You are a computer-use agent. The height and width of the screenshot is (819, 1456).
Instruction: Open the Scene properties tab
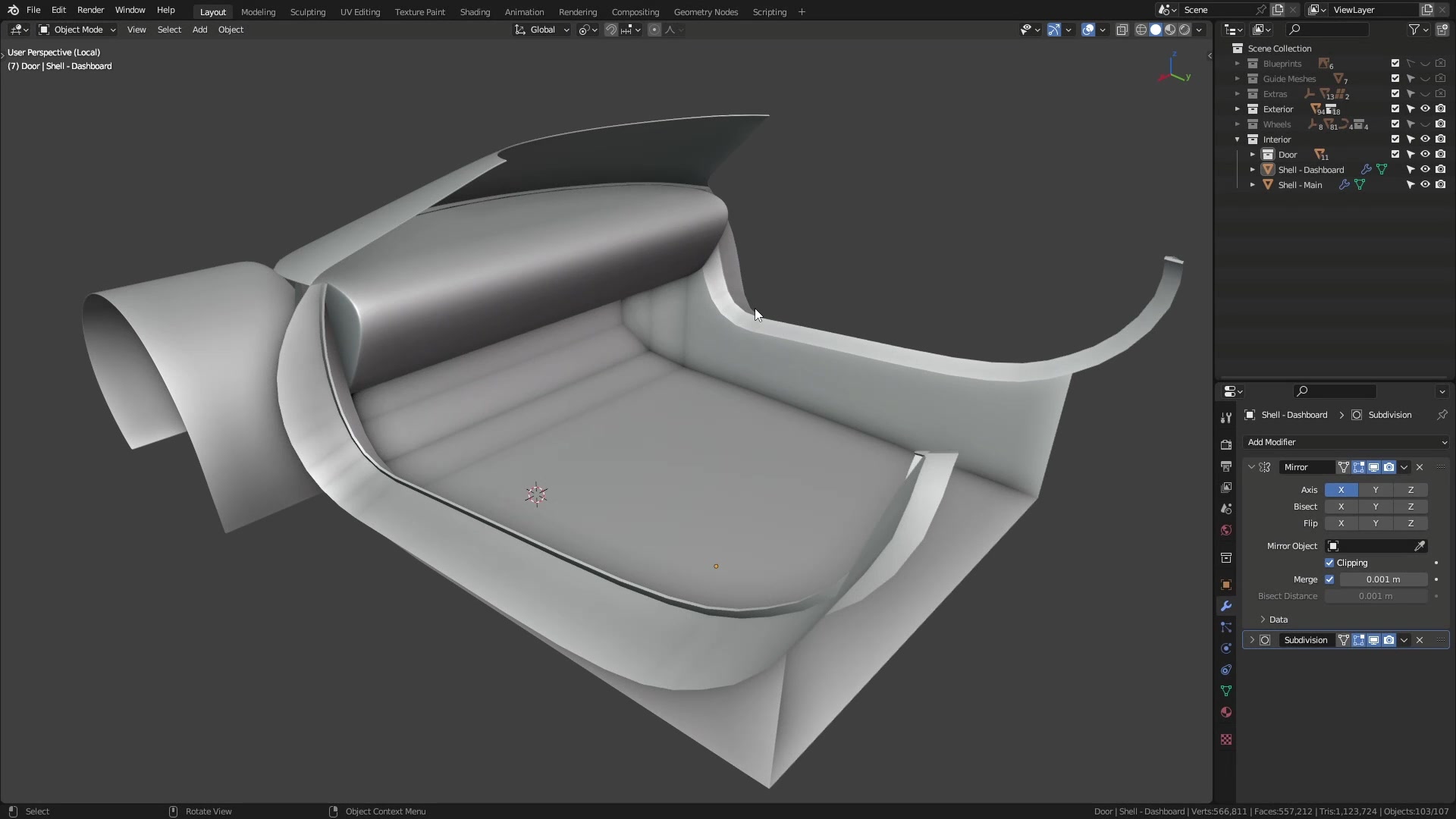click(x=1226, y=509)
